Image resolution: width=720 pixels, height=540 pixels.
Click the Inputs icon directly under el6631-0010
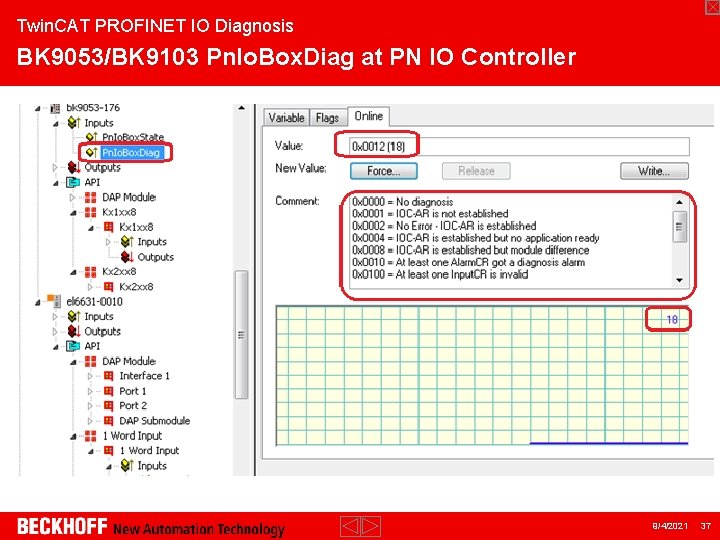click(x=74, y=316)
